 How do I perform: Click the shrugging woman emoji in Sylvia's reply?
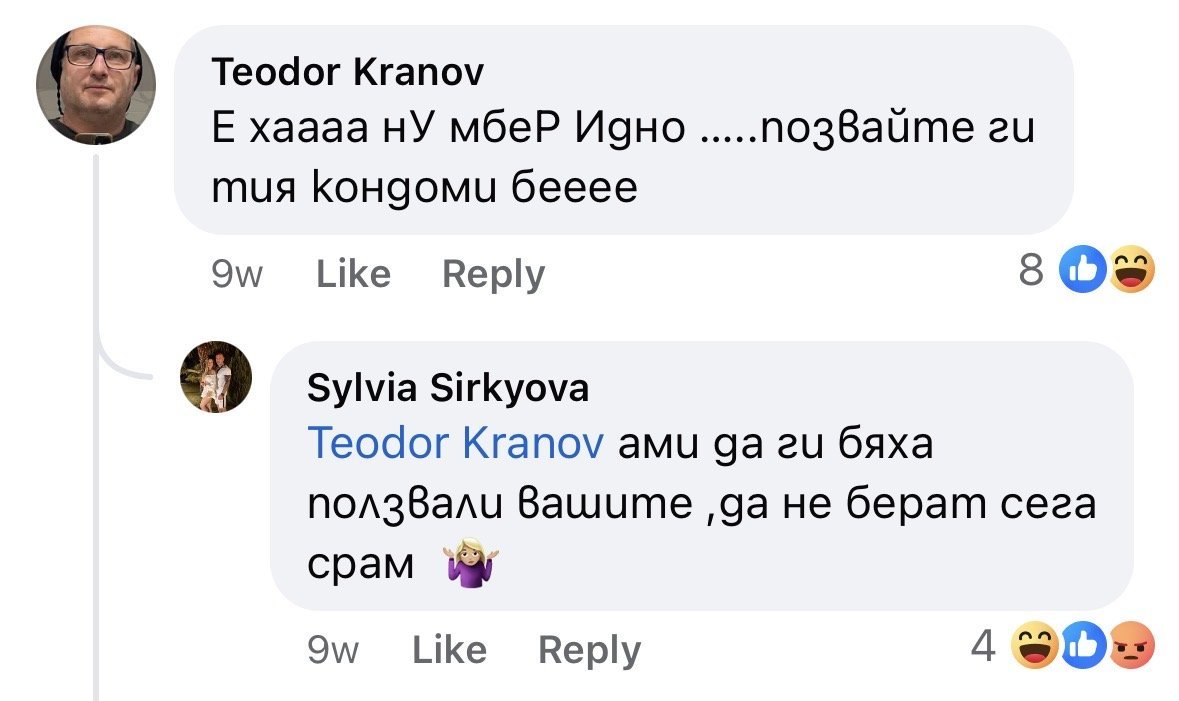[469, 567]
